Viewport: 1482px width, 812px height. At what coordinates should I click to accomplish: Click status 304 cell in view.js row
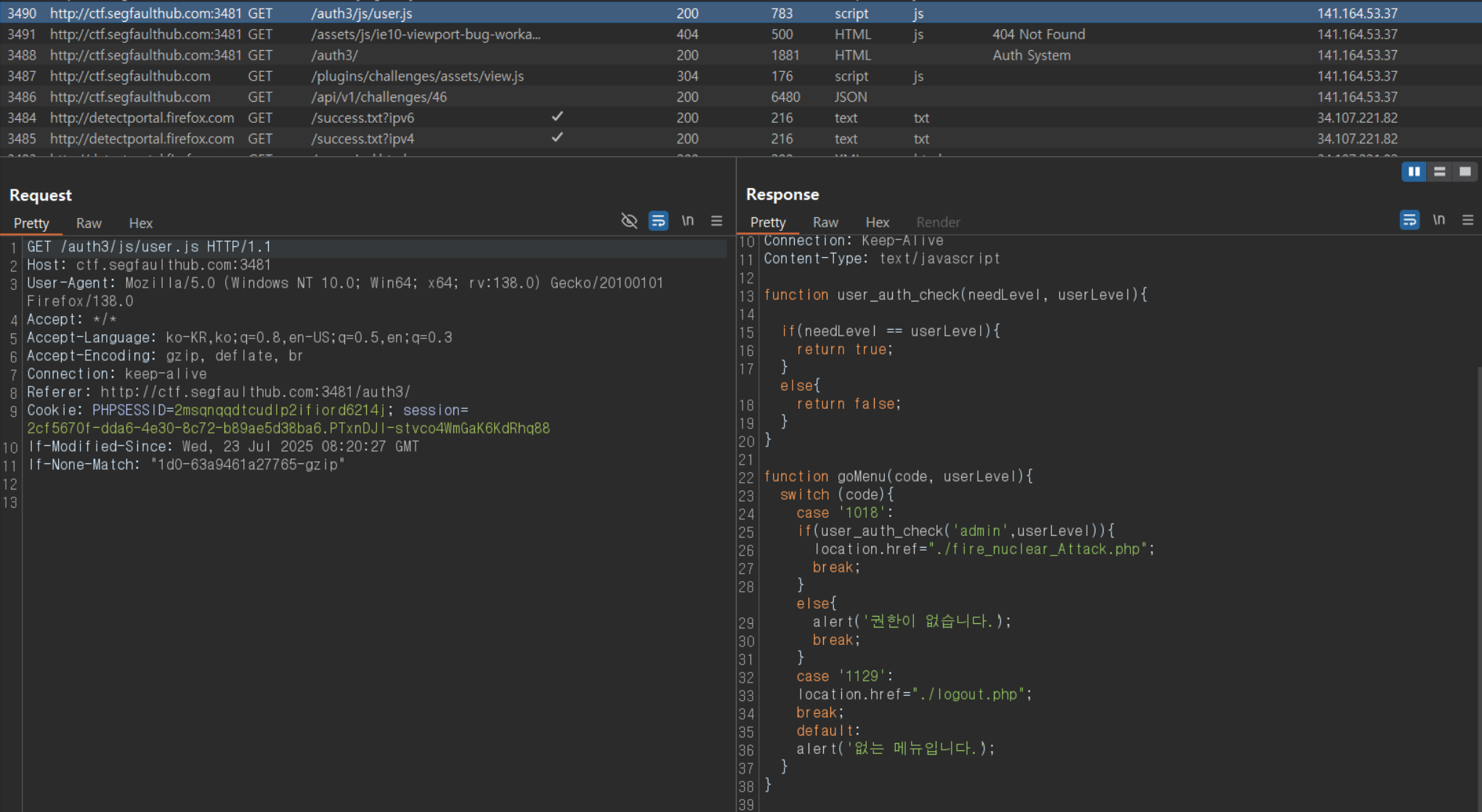[x=687, y=76]
